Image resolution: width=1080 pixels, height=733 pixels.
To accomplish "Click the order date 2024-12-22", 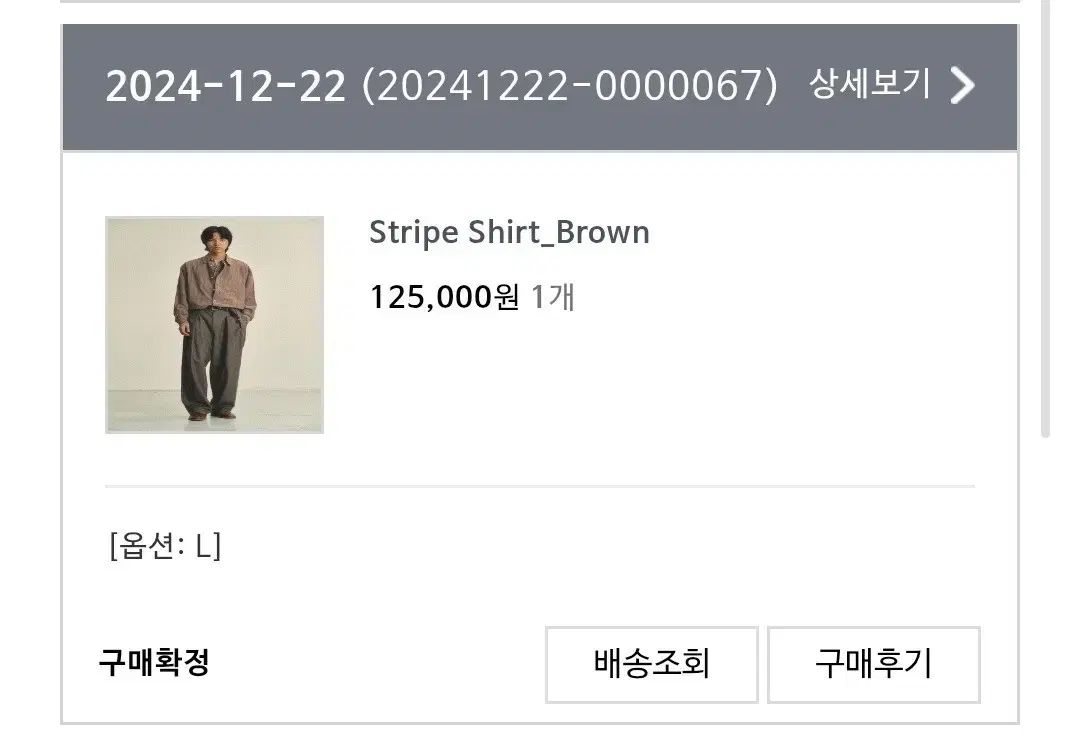I will pyautogui.click(x=225, y=86).
